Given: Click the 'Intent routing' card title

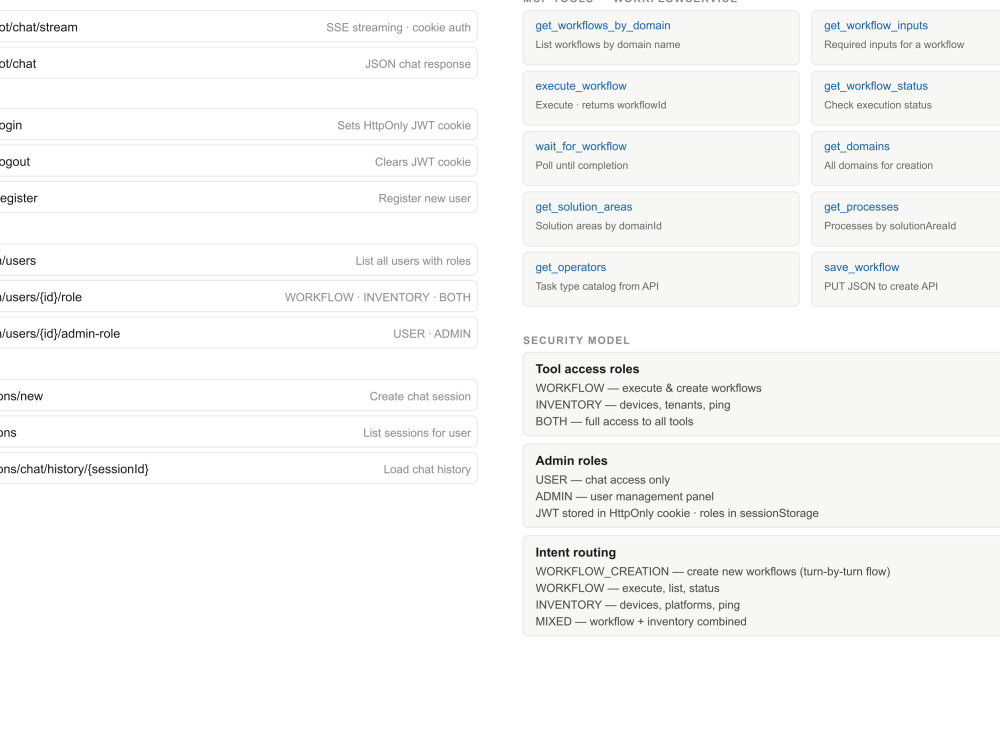Looking at the screenshot, I should coord(575,553).
